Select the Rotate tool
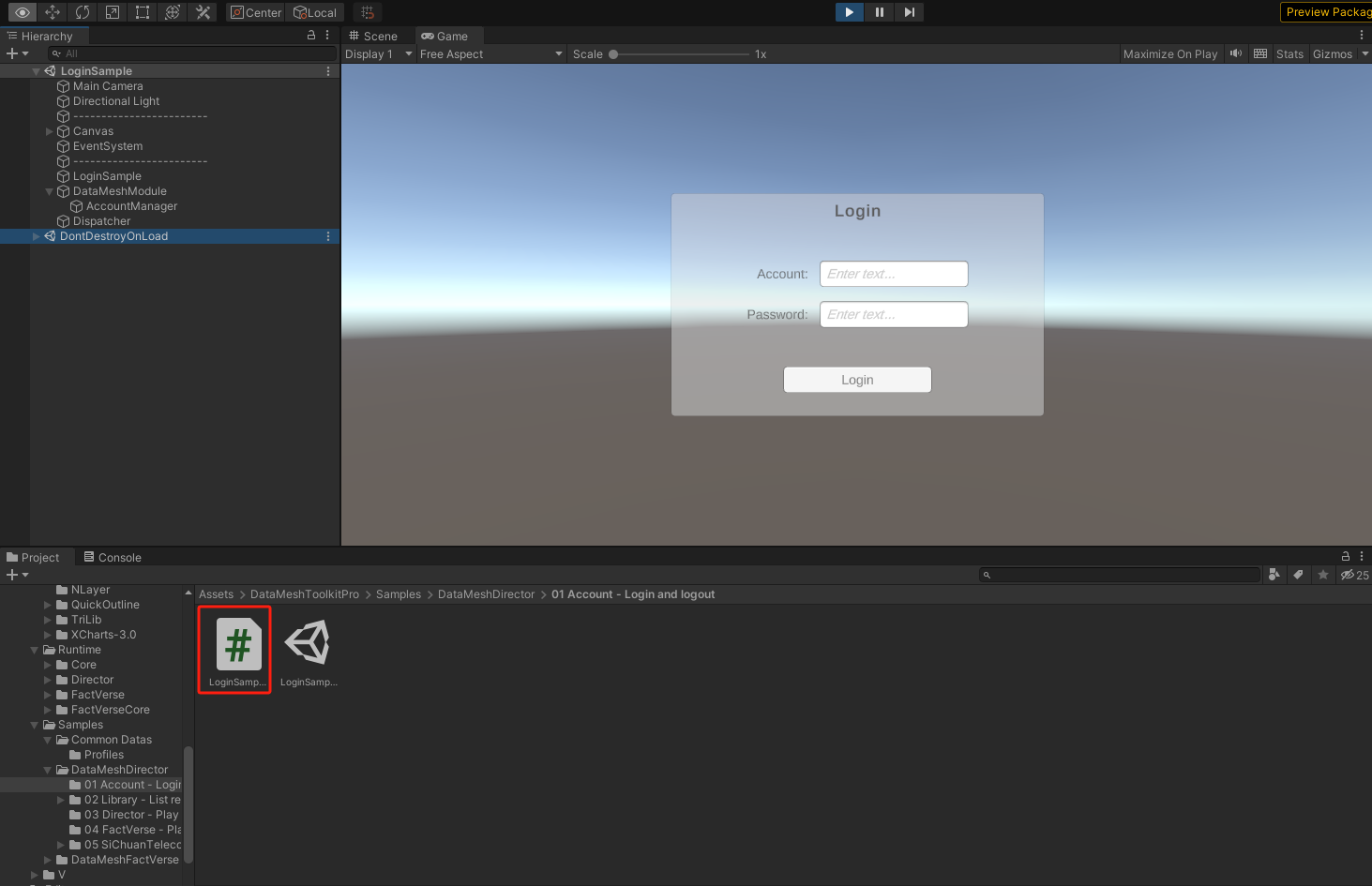Screen dimensions: 1372x886 pos(82,12)
